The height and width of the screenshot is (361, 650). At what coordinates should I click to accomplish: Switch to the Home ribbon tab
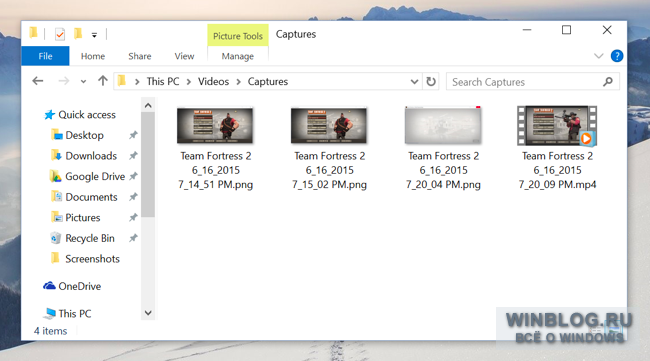(x=93, y=56)
